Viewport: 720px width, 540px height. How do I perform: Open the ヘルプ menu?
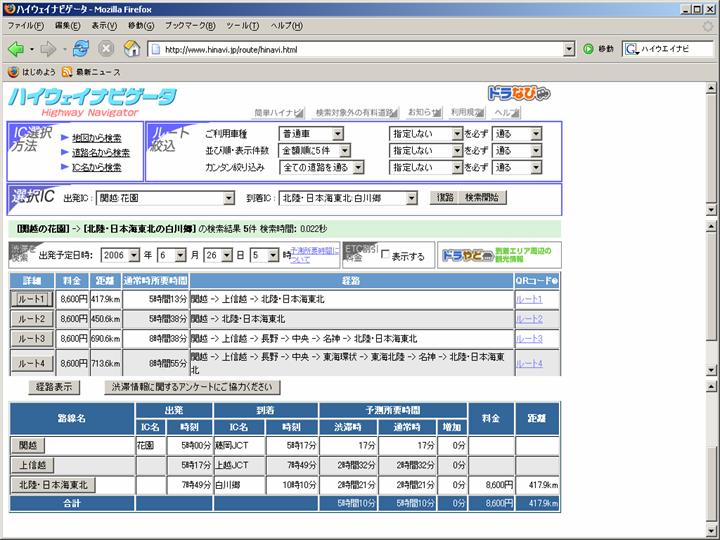click(286, 26)
